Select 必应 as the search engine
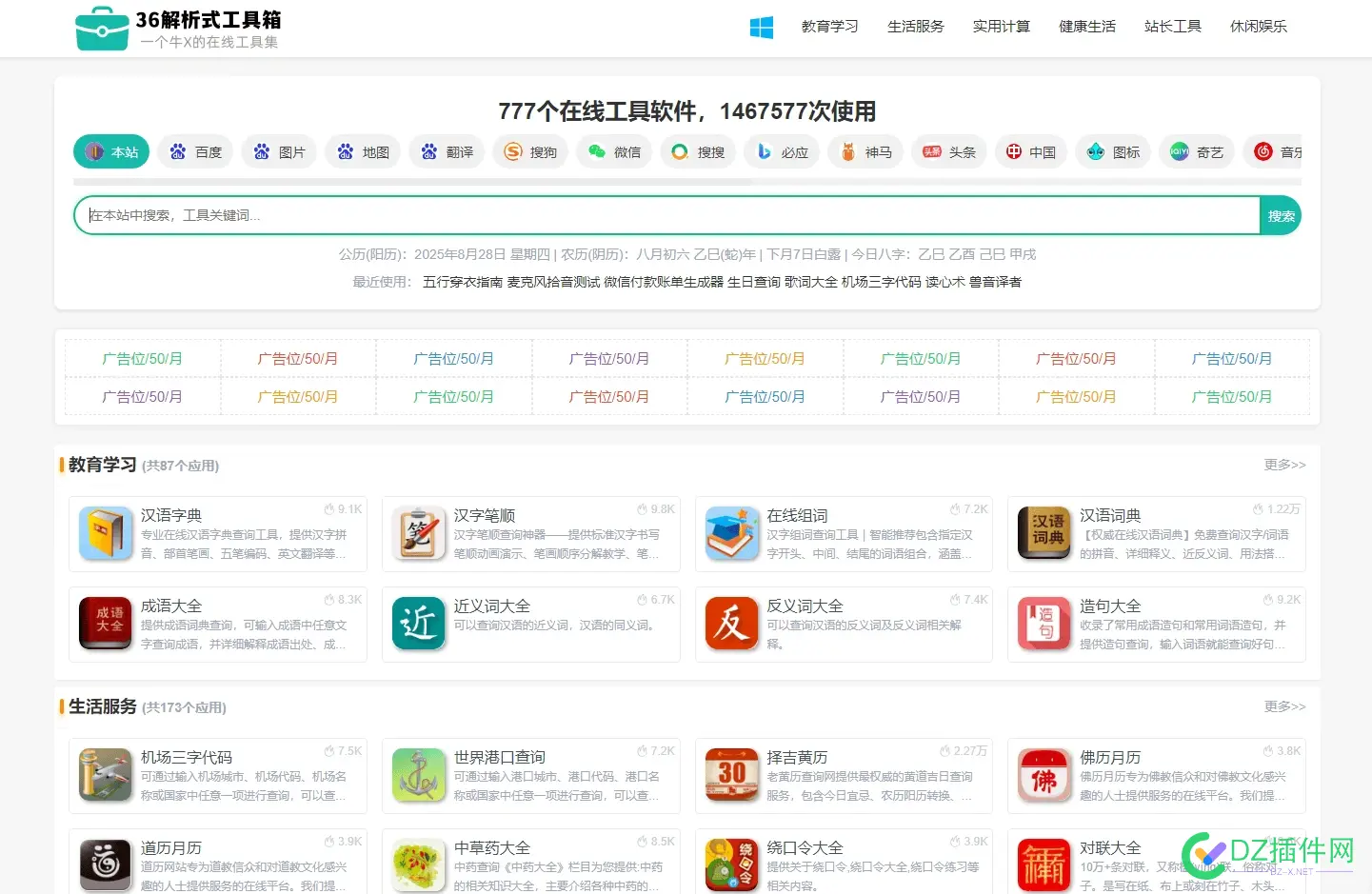 tap(782, 151)
